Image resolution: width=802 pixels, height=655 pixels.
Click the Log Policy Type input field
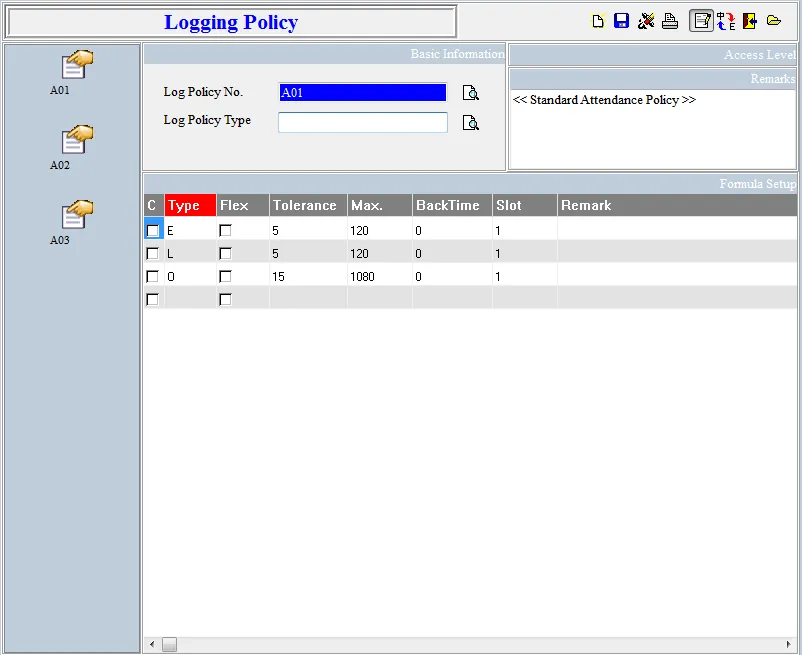click(x=362, y=122)
